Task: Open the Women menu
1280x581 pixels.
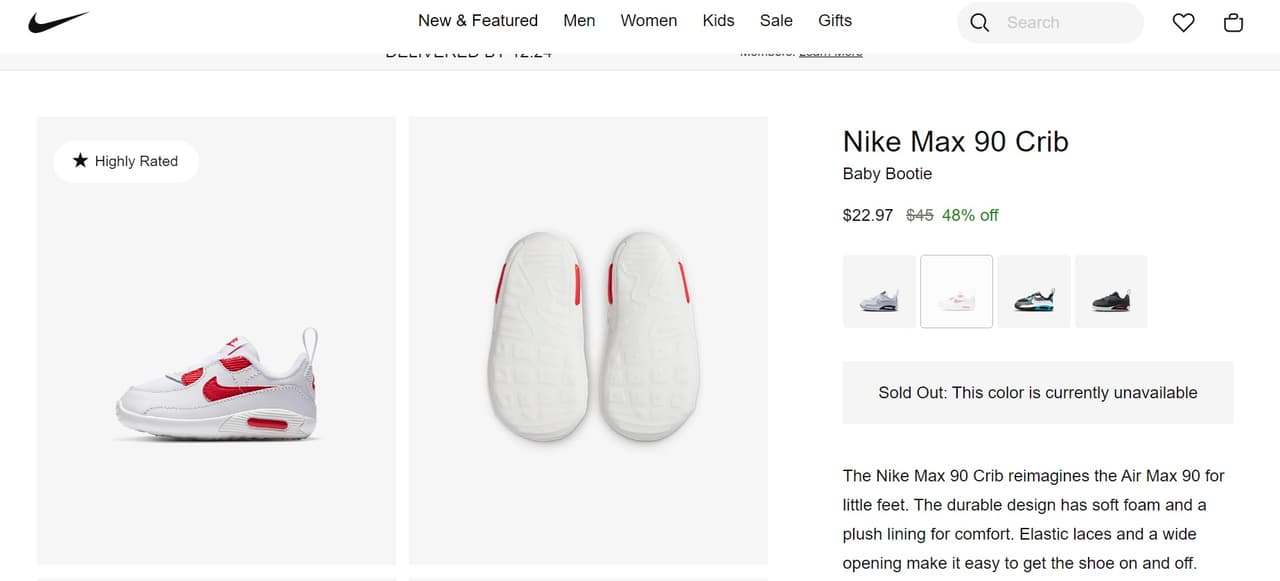Action: pos(648,20)
